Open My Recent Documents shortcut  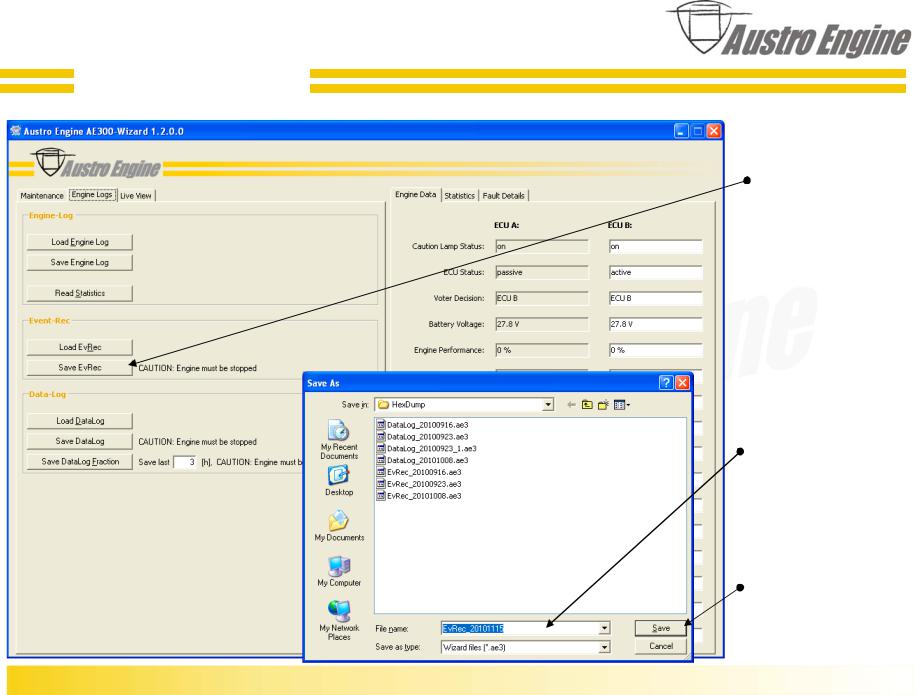click(338, 439)
